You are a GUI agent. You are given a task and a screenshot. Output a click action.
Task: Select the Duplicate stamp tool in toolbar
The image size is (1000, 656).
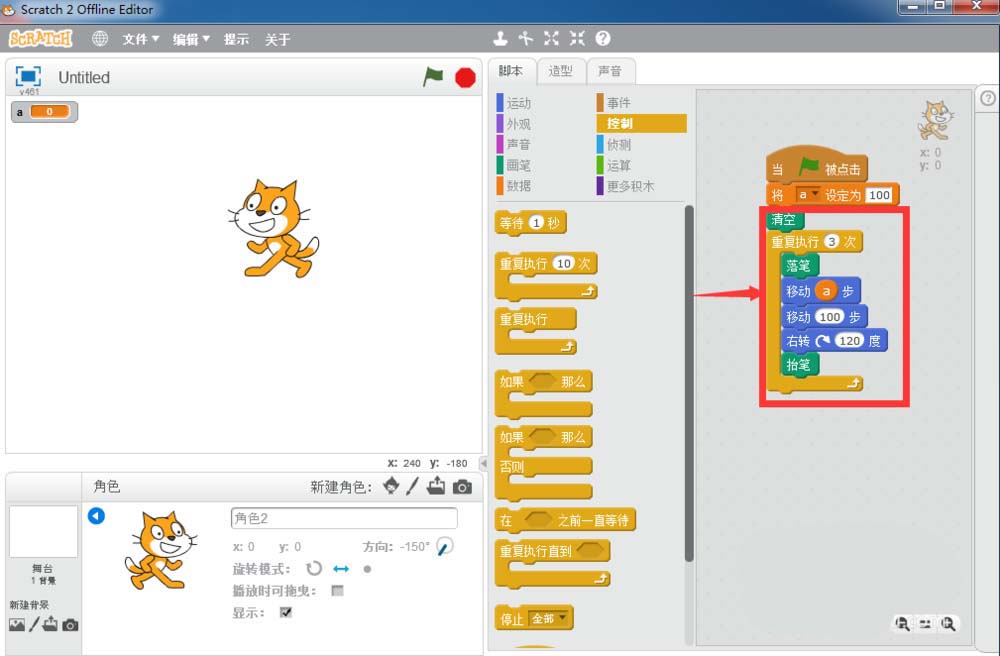[x=501, y=38]
